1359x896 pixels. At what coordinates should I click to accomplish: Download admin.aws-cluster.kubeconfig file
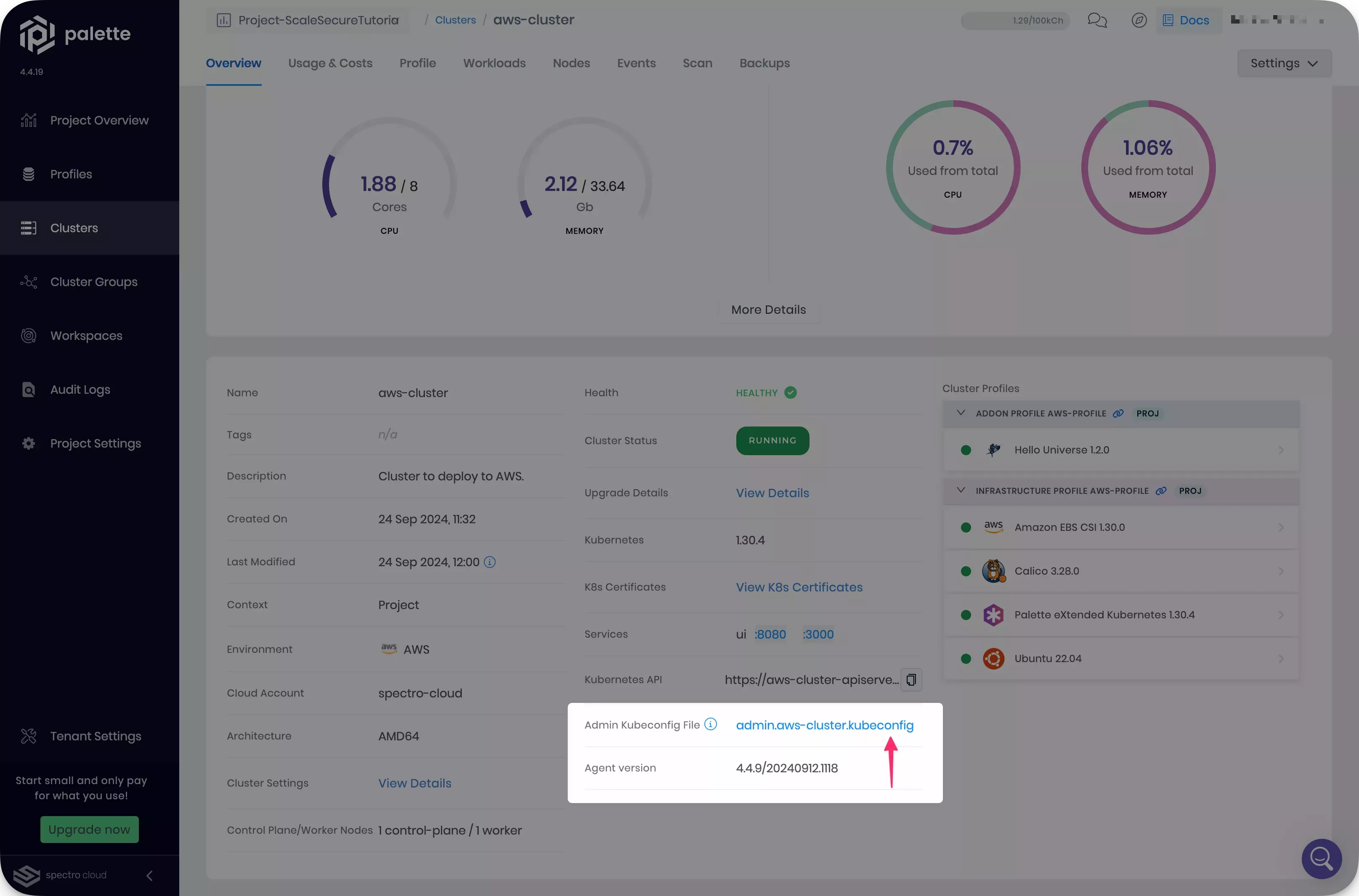[x=824, y=724]
